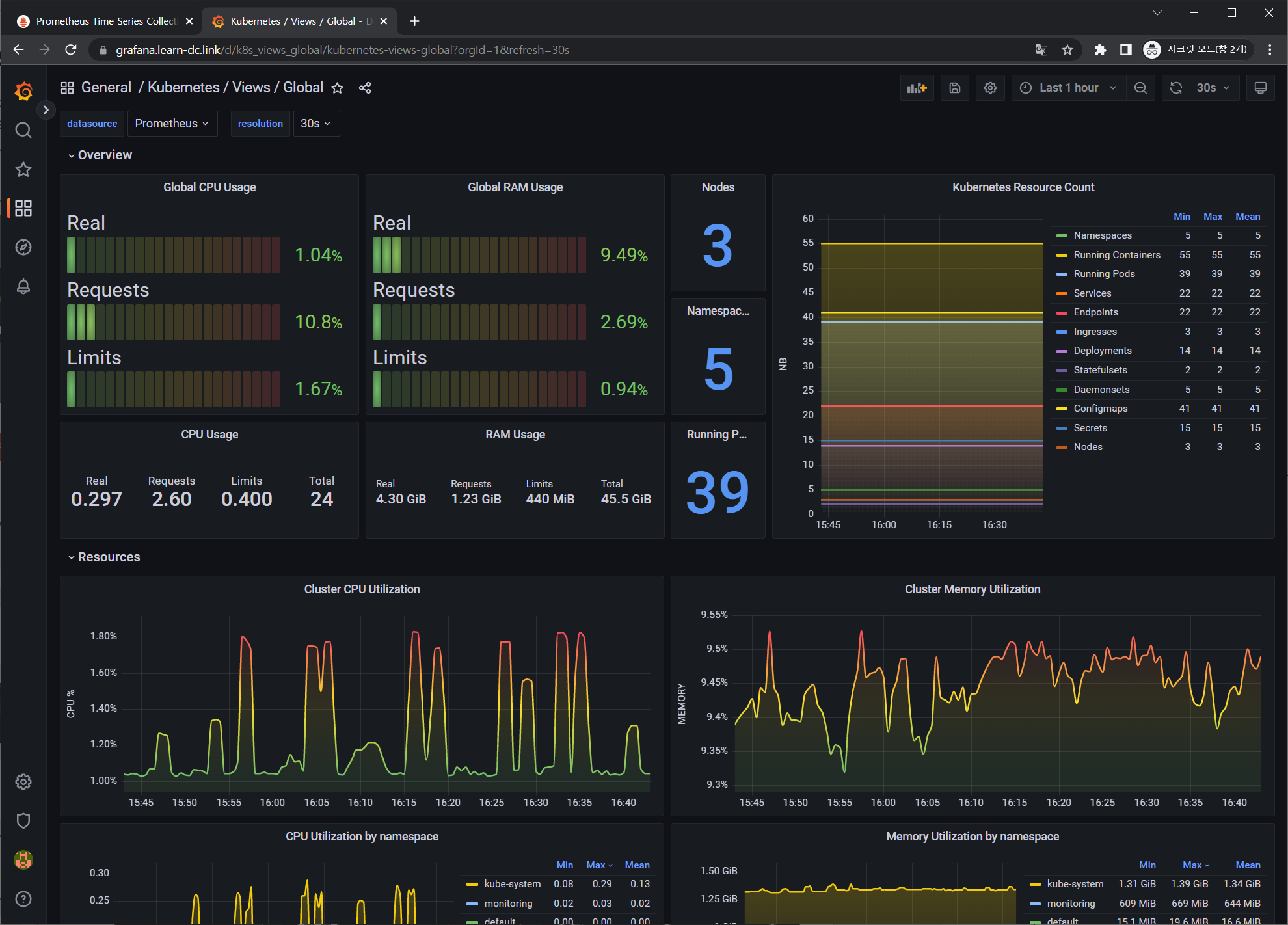Click the zoom out time range icon
Screen dimensions: 1288x925
coord(1140,88)
